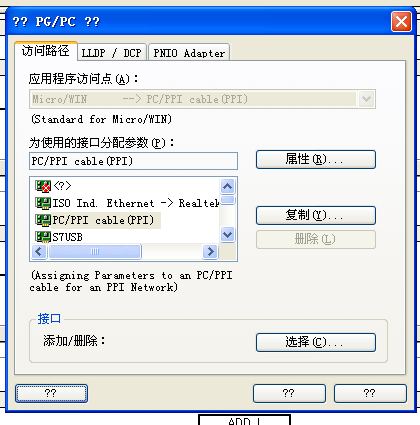Click the unknown <?> interface icon
This screenshot has width=420, height=425.
(43, 186)
